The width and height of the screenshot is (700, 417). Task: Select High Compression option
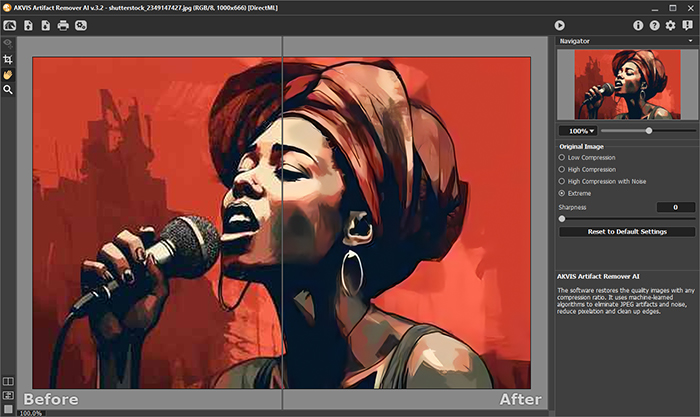(x=562, y=170)
